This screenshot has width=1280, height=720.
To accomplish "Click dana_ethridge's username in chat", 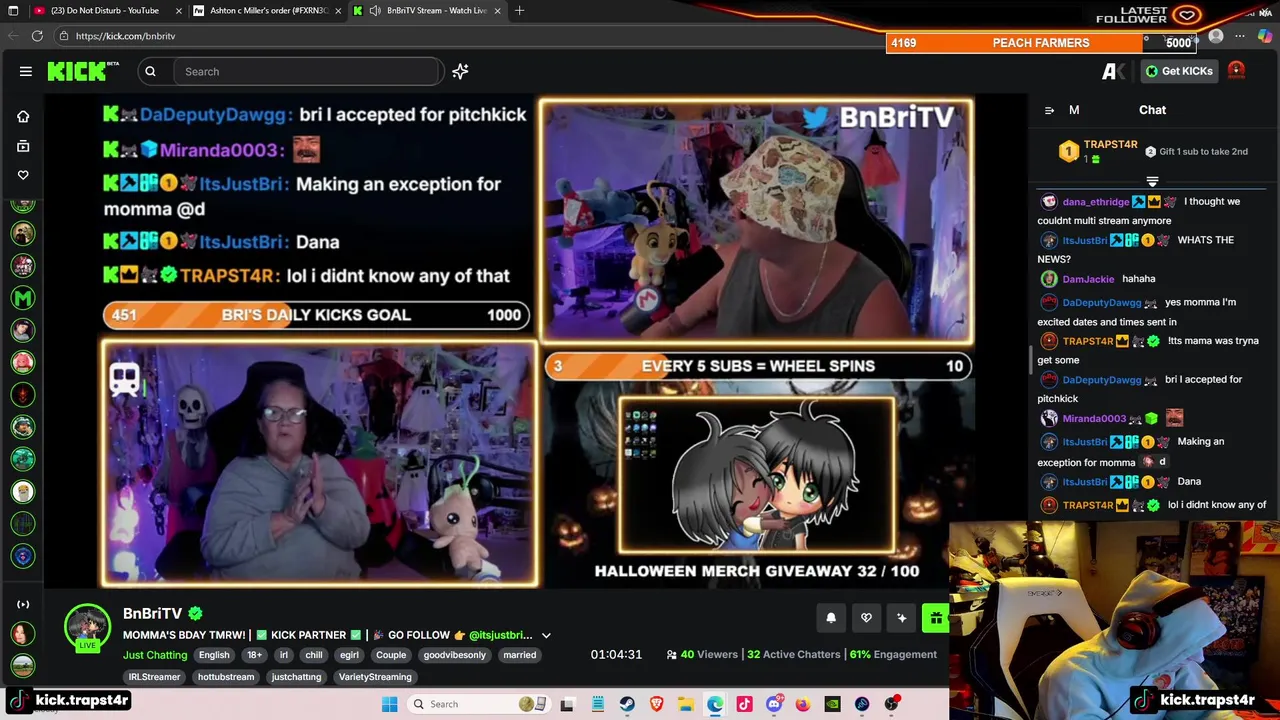I will click(1096, 202).
